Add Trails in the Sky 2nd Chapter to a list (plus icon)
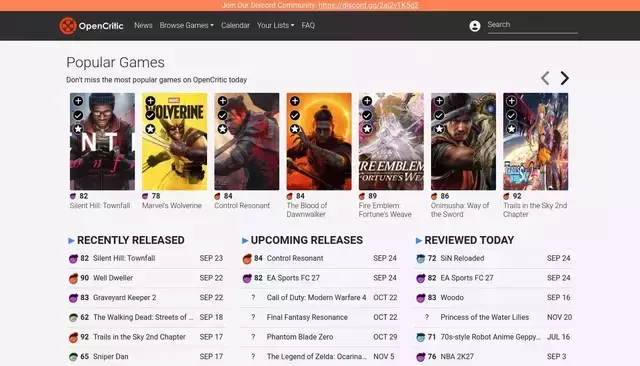 coord(511,101)
